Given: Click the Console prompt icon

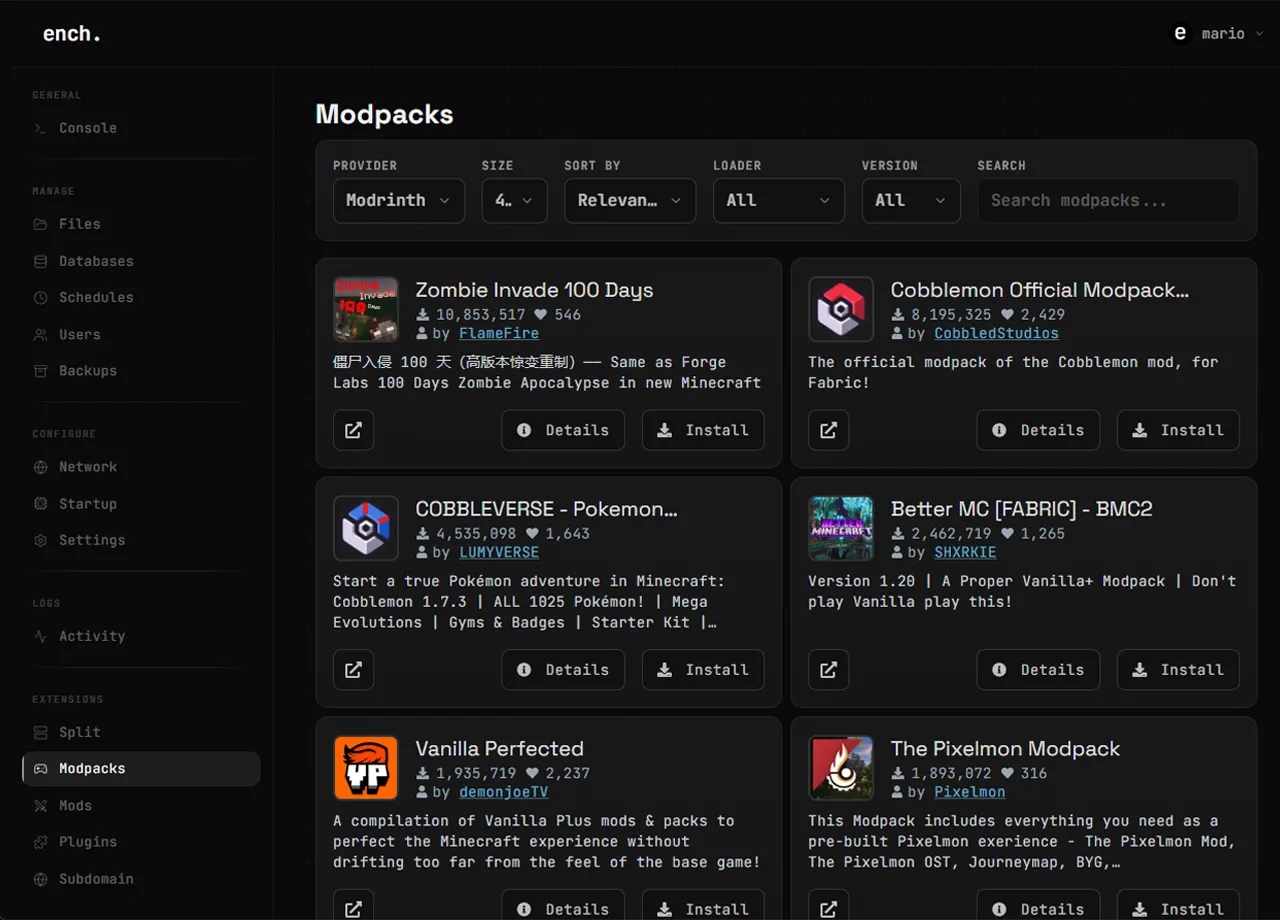Looking at the screenshot, I should click(x=40, y=128).
